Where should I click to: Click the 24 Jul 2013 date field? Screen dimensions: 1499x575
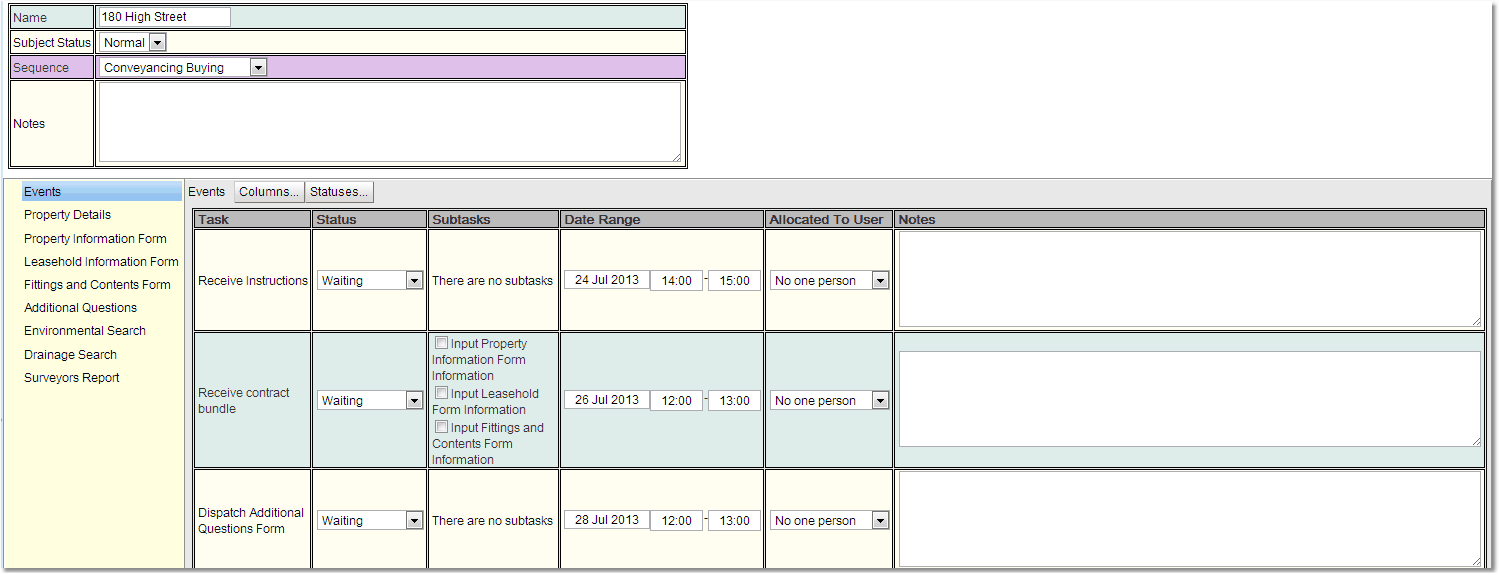(x=606, y=280)
